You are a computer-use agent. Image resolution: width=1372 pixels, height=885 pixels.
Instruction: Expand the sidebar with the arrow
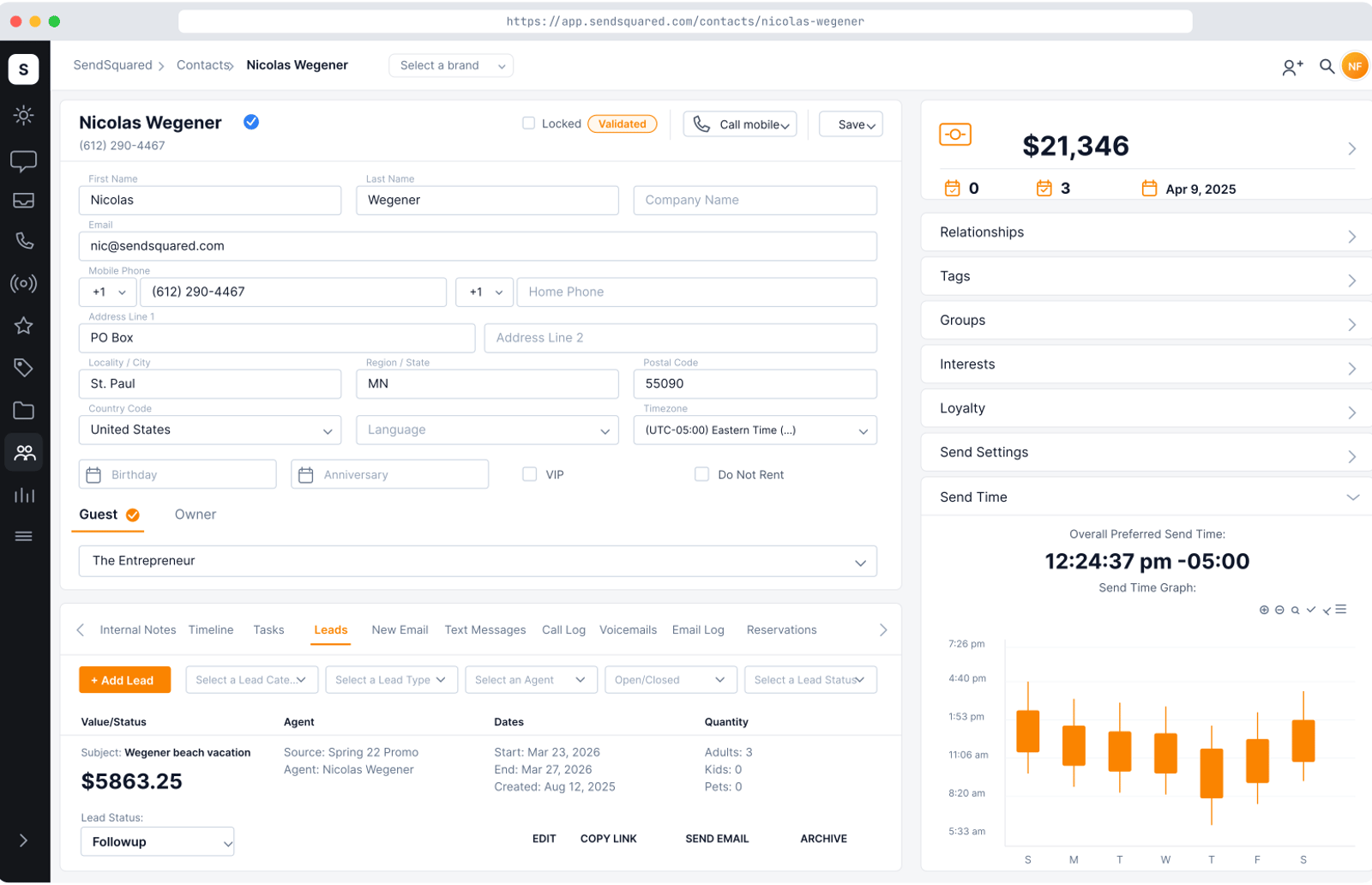coord(24,840)
